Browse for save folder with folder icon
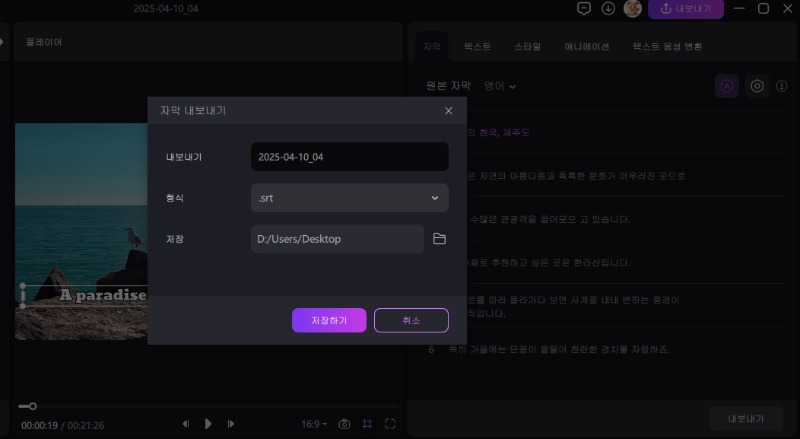The width and height of the screenshot is (800, 439). coord(439,239)
